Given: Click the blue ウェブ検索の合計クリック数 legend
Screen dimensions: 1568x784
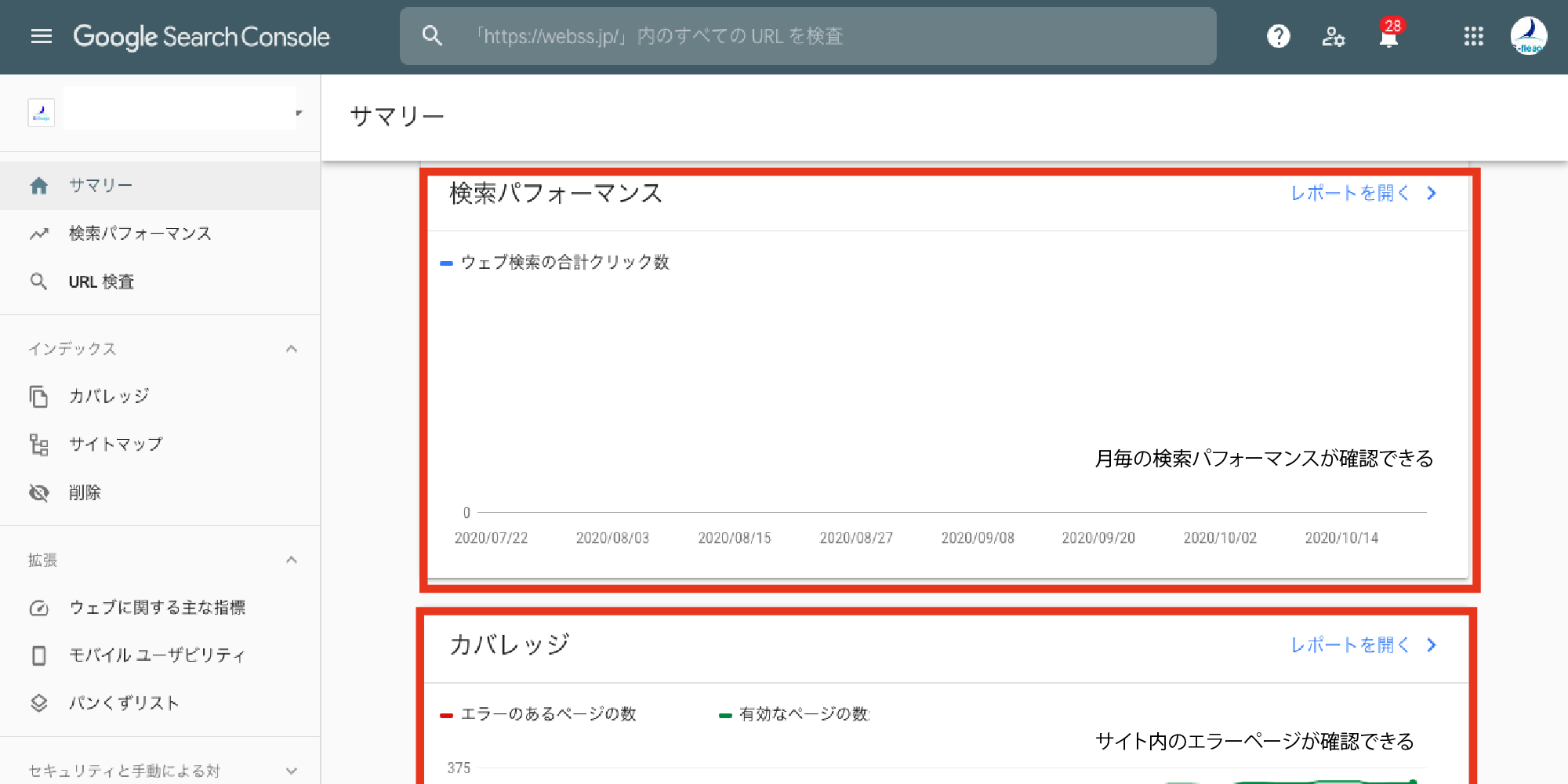Looking at the screenshot, I should point(555,263).
